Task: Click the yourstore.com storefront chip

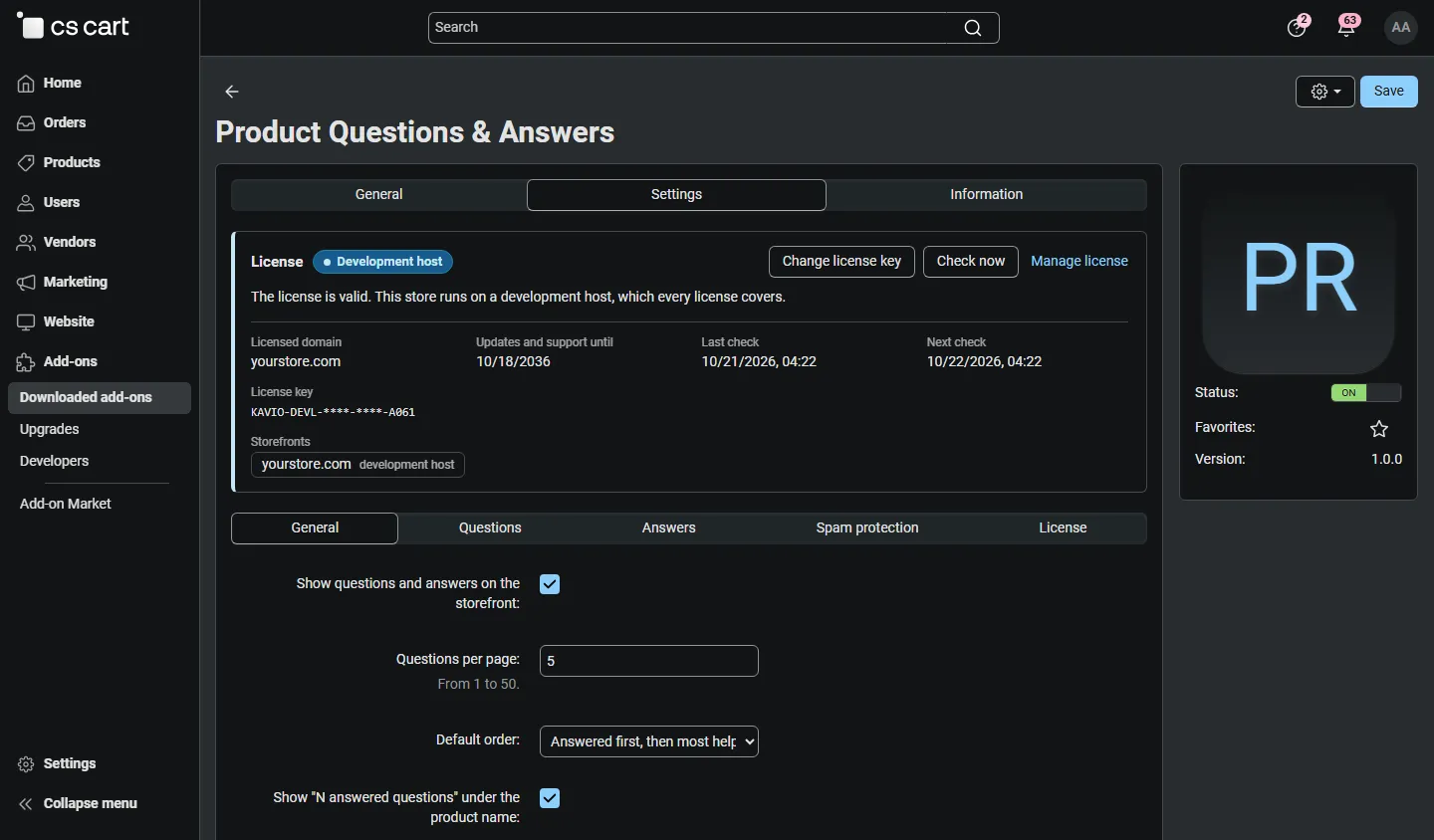Action: click(358, 465)
